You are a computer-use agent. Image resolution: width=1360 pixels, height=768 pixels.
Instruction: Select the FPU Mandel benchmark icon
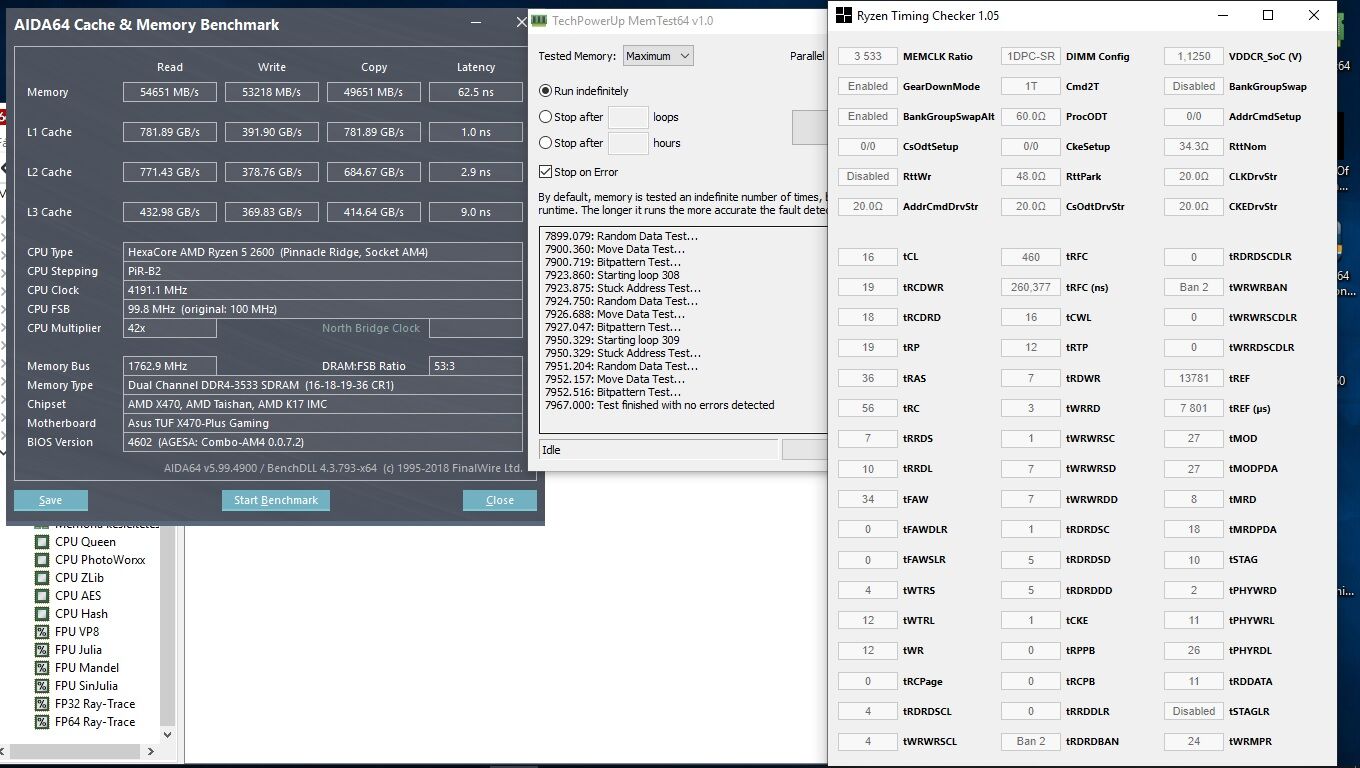point(42,668)
